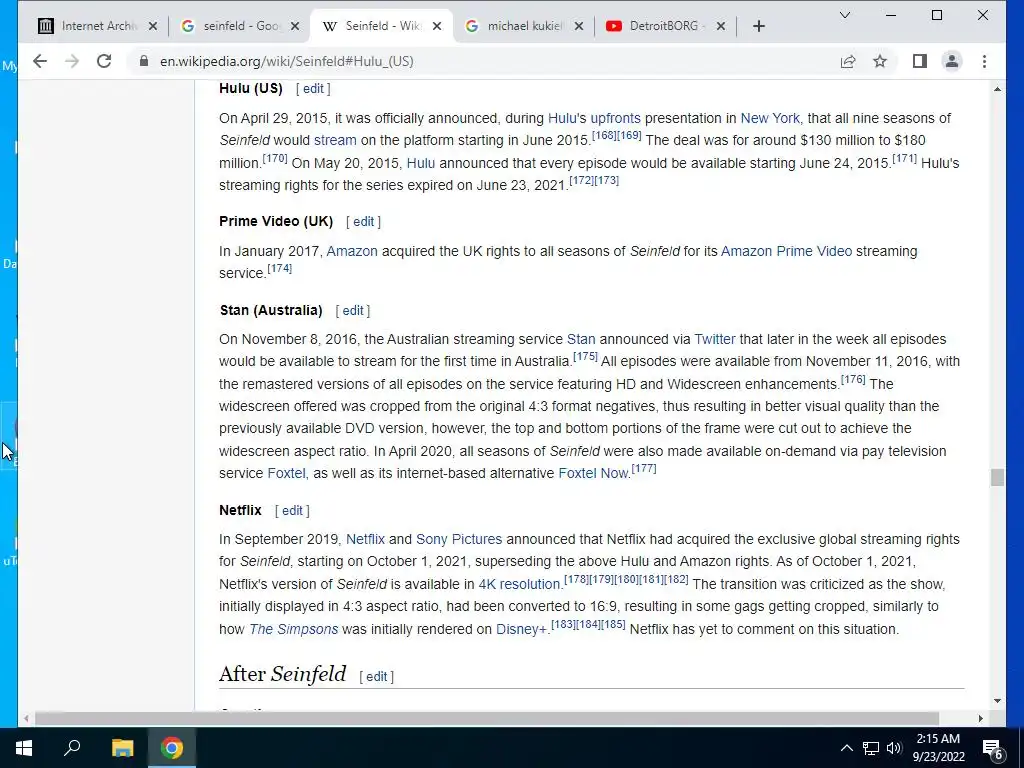Open the Windows Start menu
1024x768 pixels.
tap(24, 748)
